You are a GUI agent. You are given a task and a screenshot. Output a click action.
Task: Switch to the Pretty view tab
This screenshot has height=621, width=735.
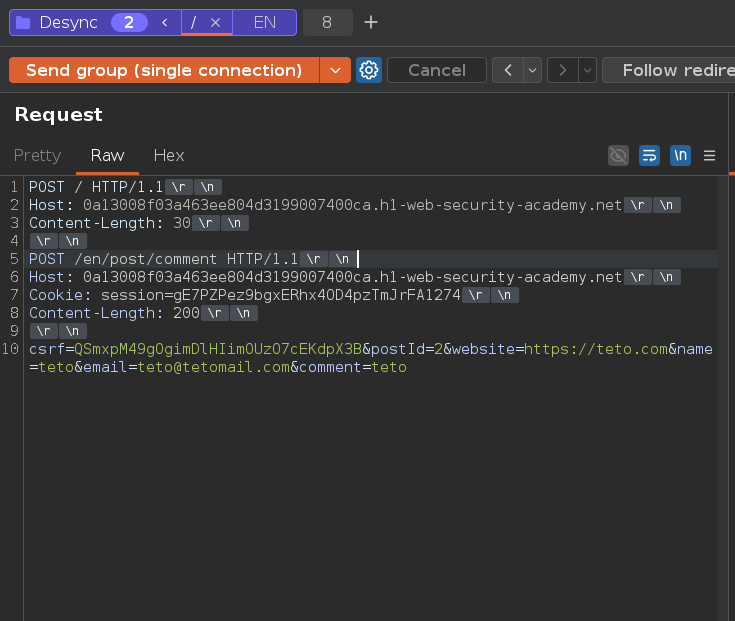tap(38, 156)
